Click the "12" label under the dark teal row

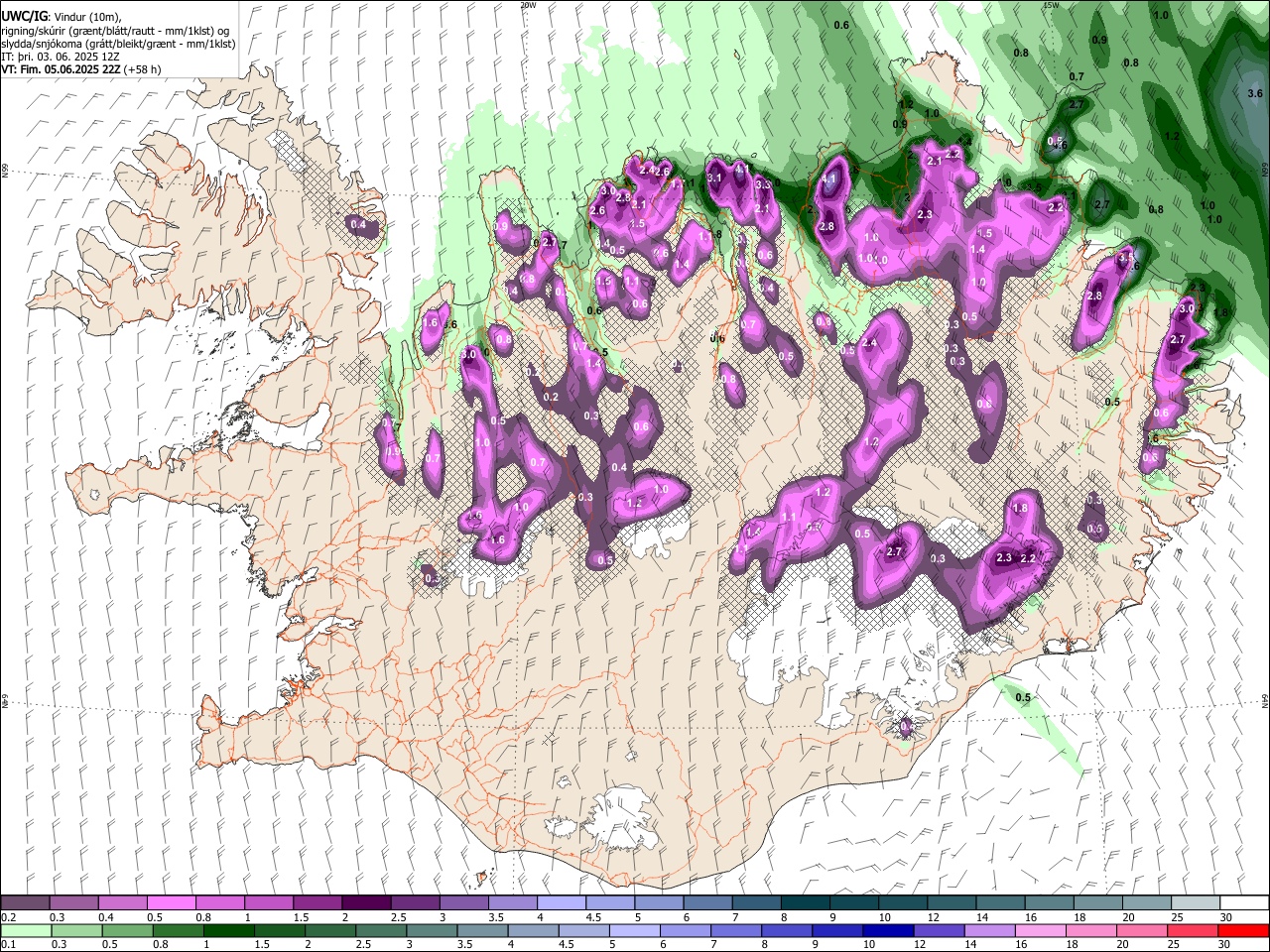coord(934,917)
